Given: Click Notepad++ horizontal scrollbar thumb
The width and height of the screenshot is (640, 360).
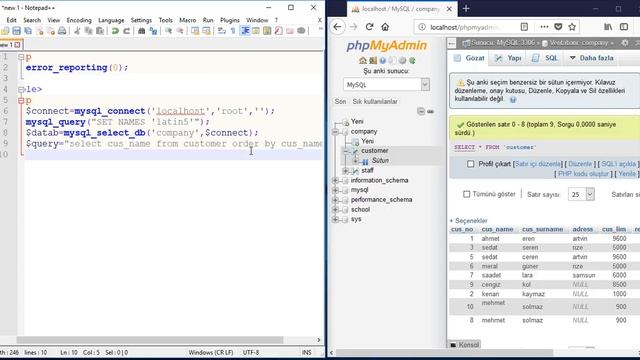Looking at the screenshot, I should coord(149,340).
